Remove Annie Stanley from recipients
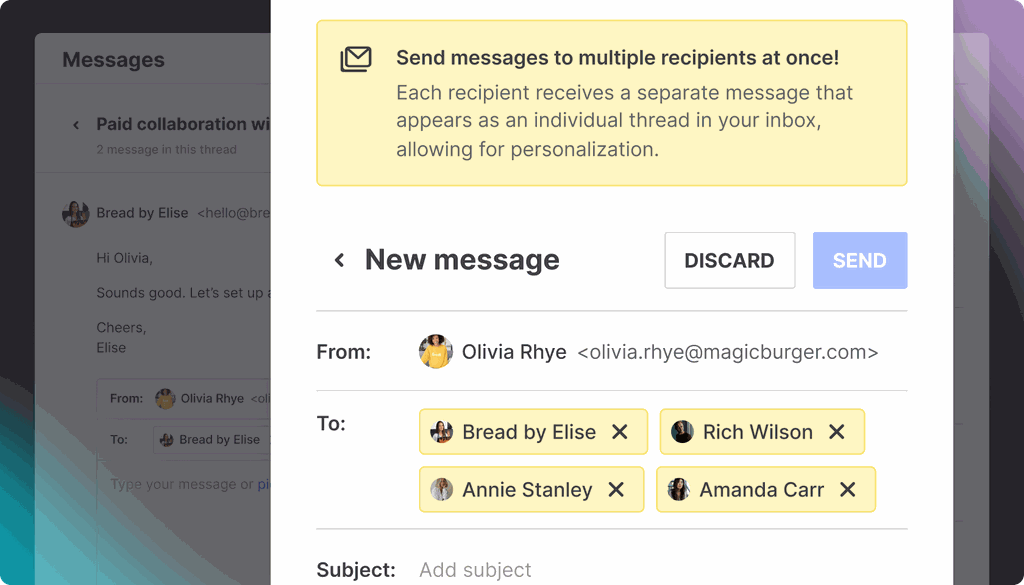Viewport: 1024px width, 585px height. [x=616, y=490]
